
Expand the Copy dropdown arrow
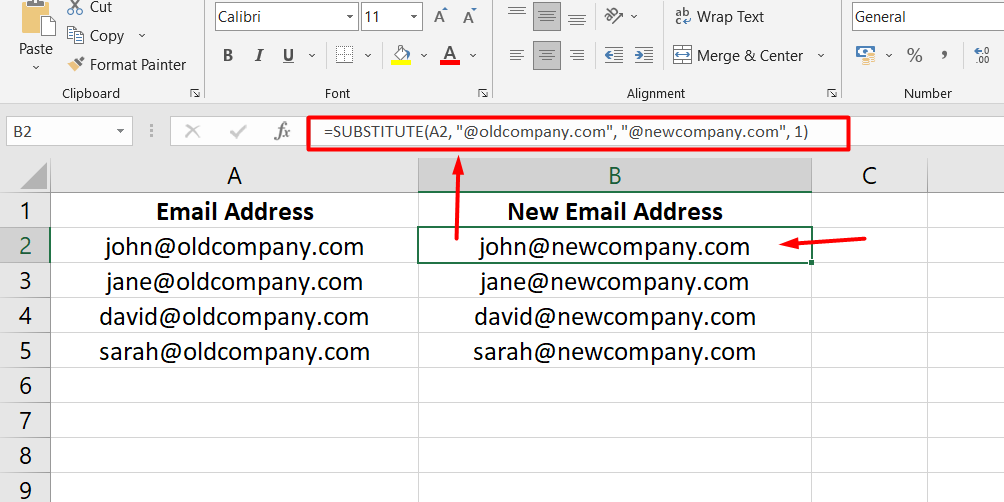[142, 36]
